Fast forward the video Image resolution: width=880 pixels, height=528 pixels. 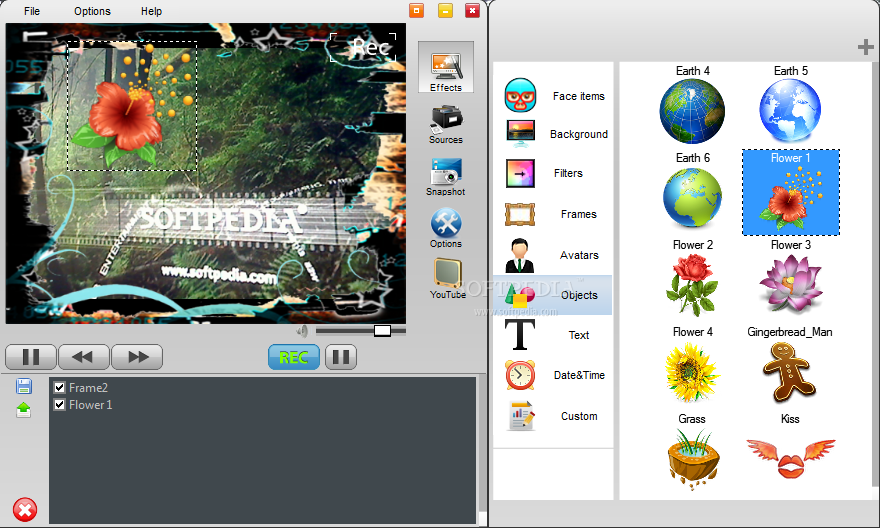(x=137, y=357)
